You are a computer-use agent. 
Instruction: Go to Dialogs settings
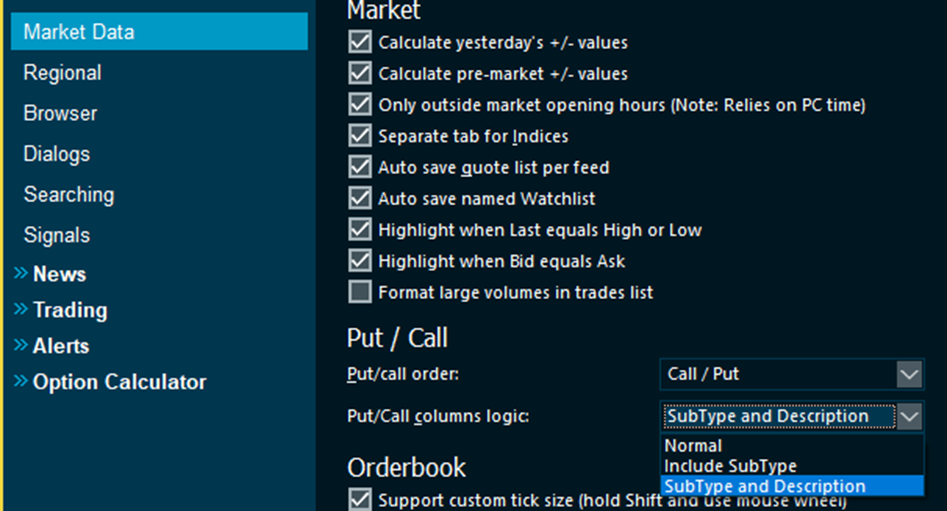[x=57, y=154]
